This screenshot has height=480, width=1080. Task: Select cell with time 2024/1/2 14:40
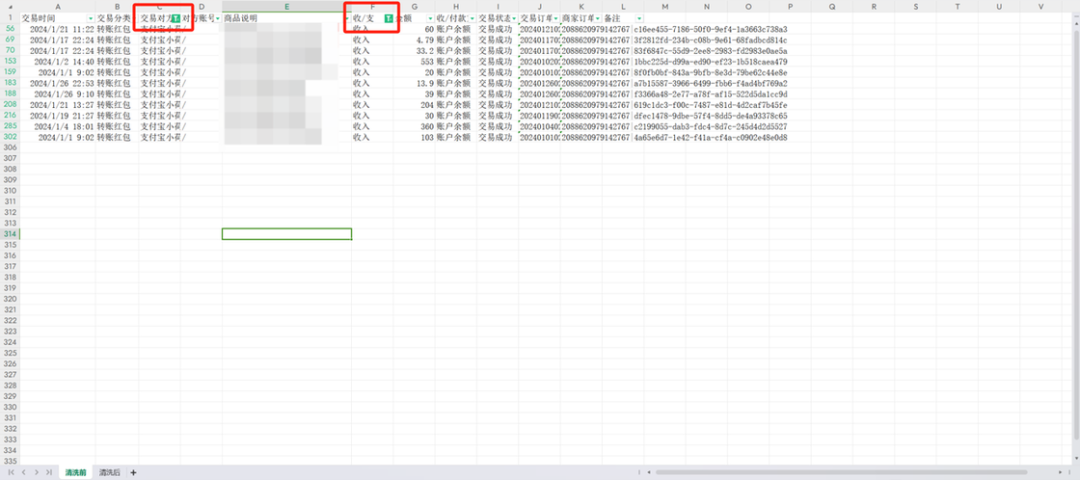tap(58, 61)
